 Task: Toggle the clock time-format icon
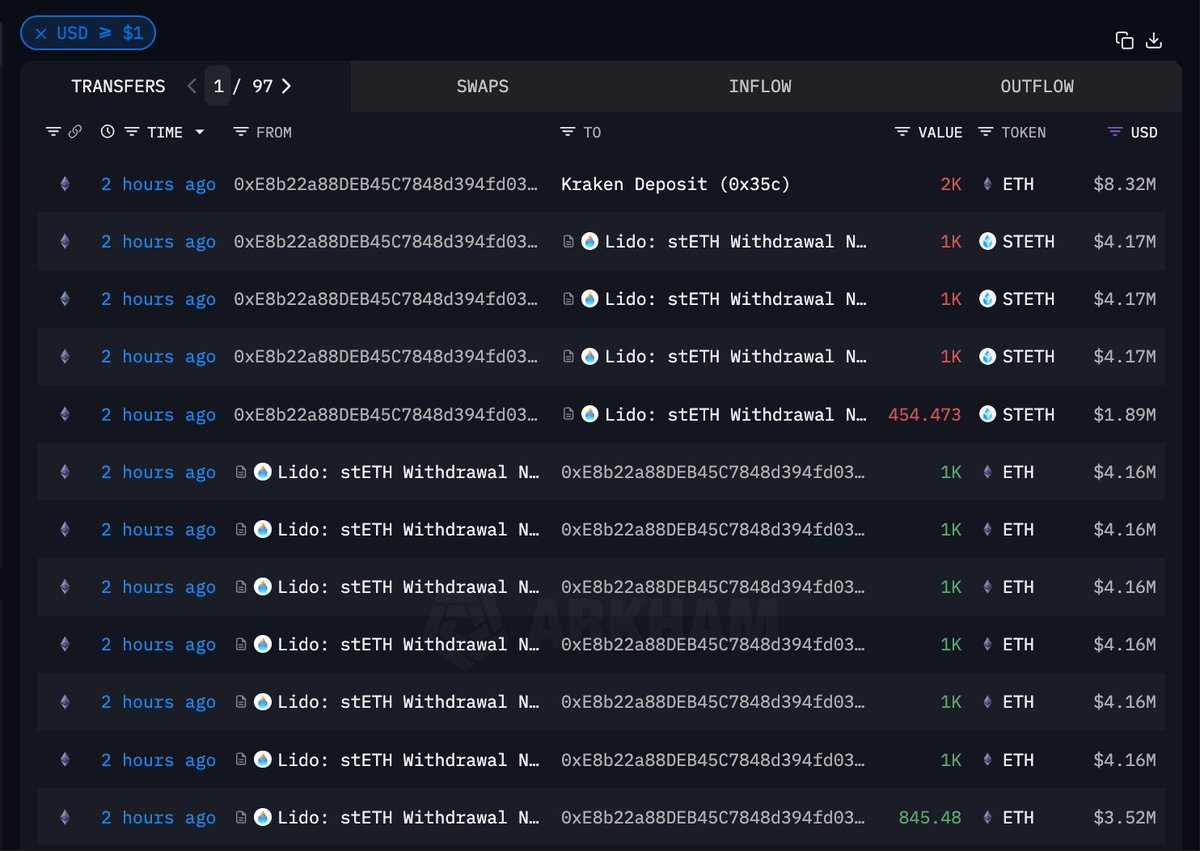tap(108, 132)
